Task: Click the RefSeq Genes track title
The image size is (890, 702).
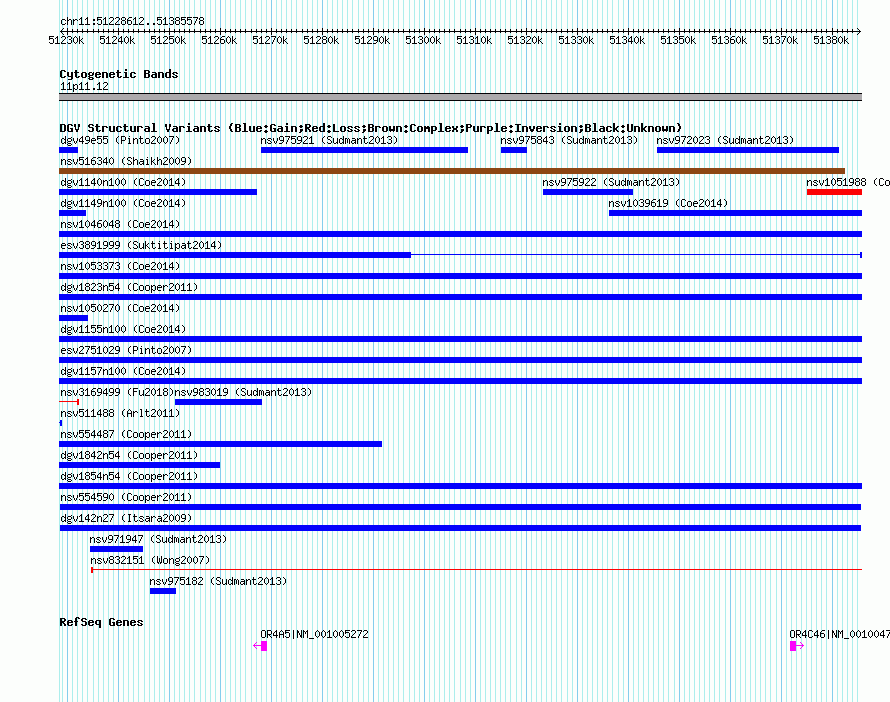Action: (101, 622)
